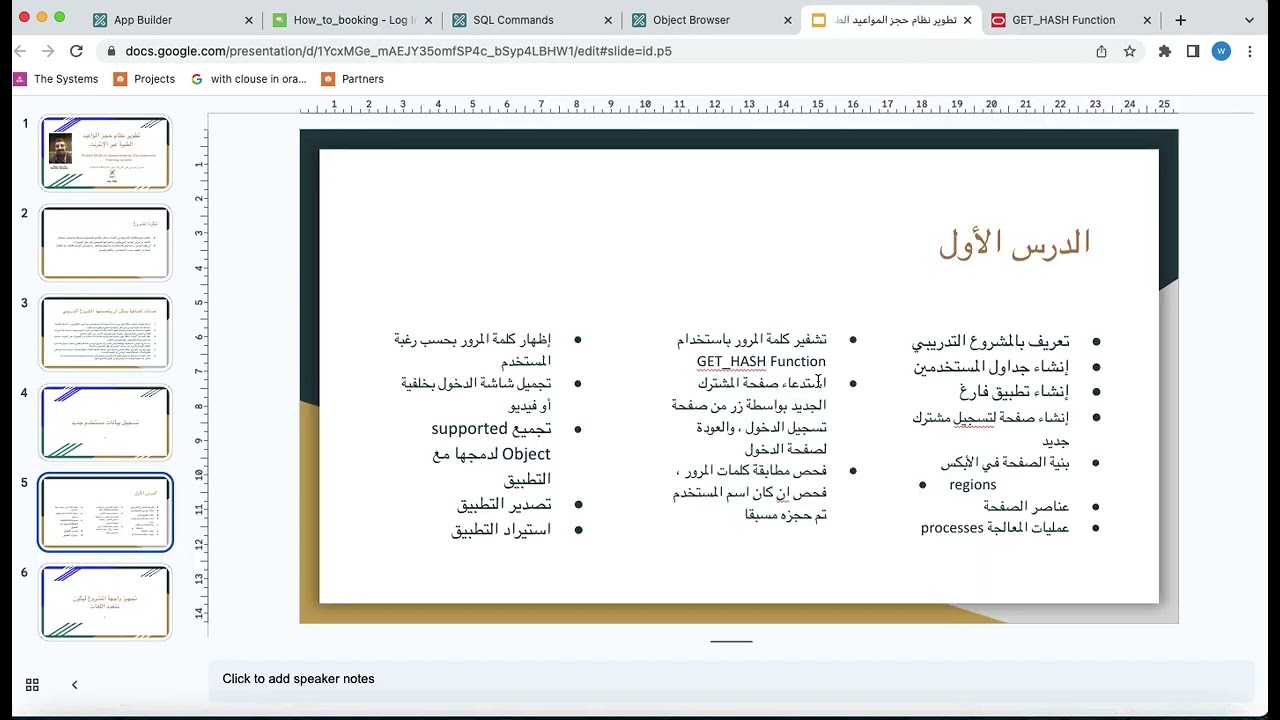Click the GET_HASH Function text on slide

(x=761, y=361)
